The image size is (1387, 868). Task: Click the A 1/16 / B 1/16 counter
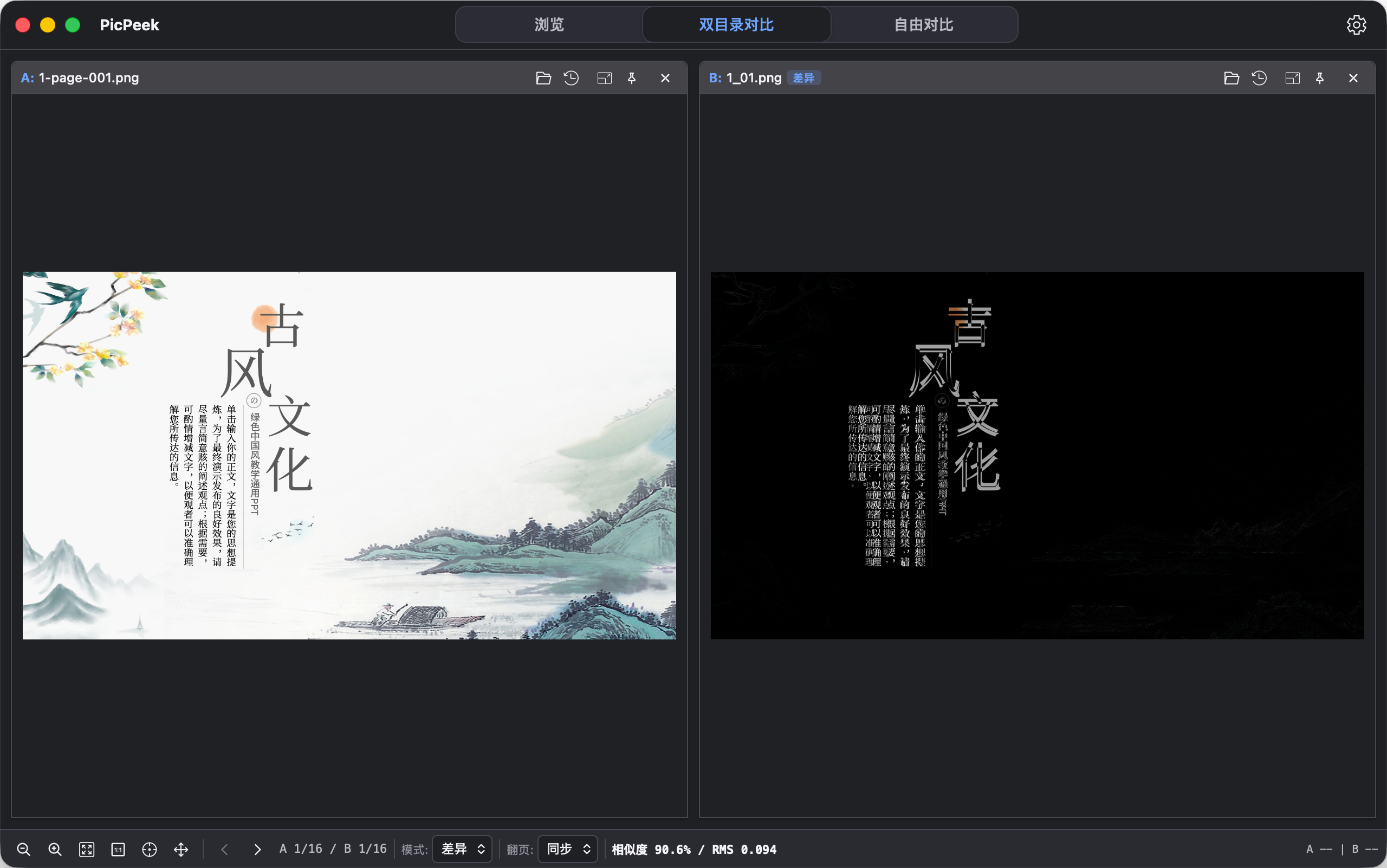[333, 849]
